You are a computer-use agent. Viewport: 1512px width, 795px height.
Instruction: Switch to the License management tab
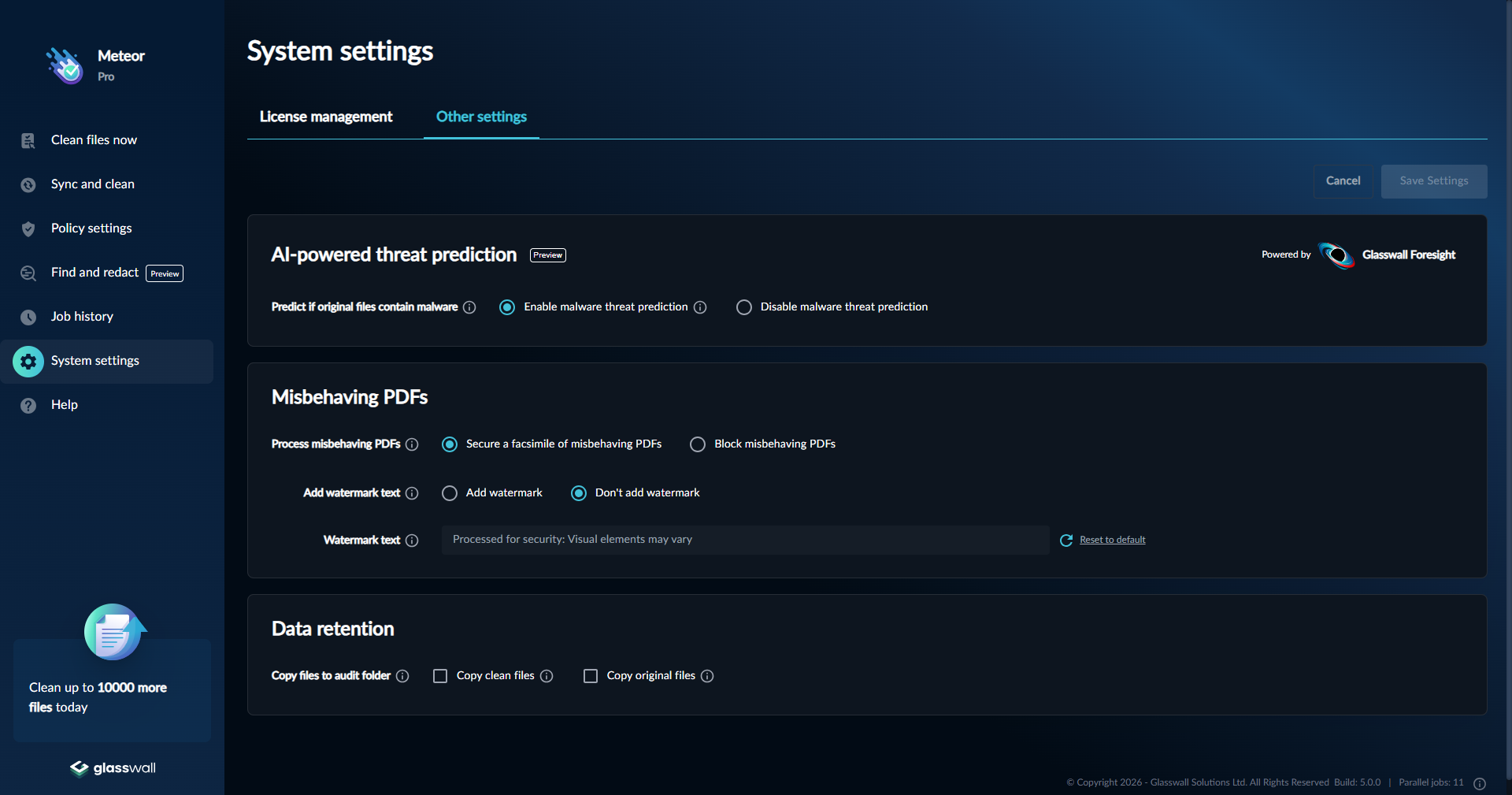[x=325, y=117]
